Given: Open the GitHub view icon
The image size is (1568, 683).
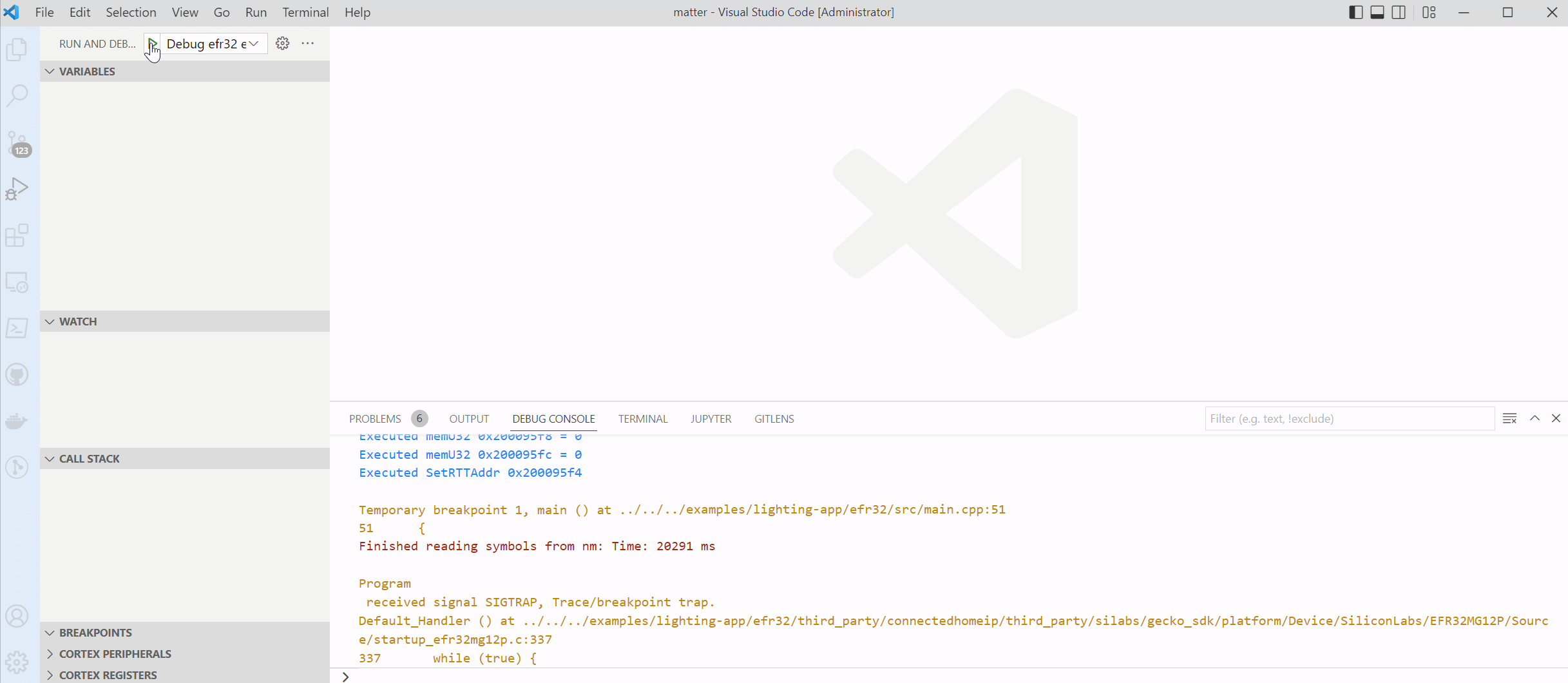Looking at the screenshot, I should pos(17,374).
